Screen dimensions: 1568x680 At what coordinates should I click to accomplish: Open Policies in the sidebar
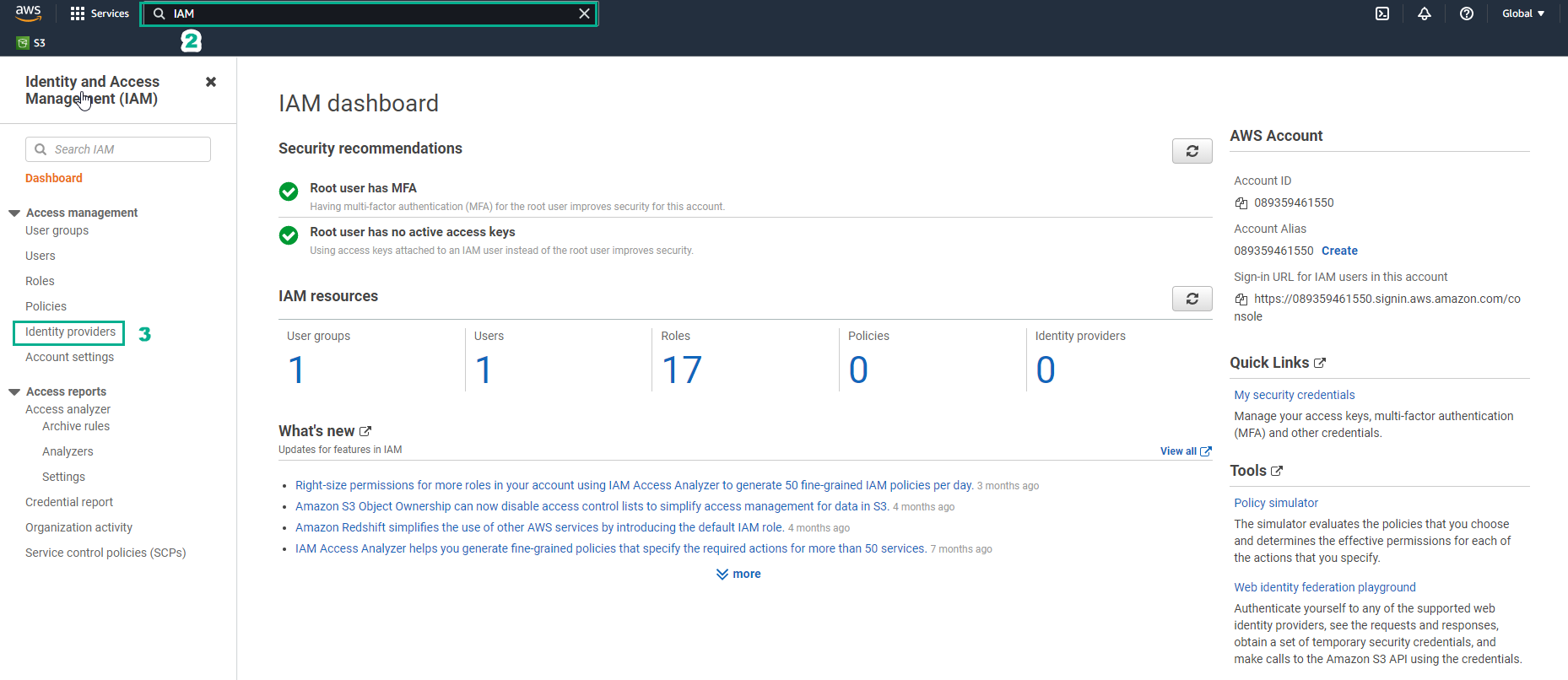click(x=46, y=306)
